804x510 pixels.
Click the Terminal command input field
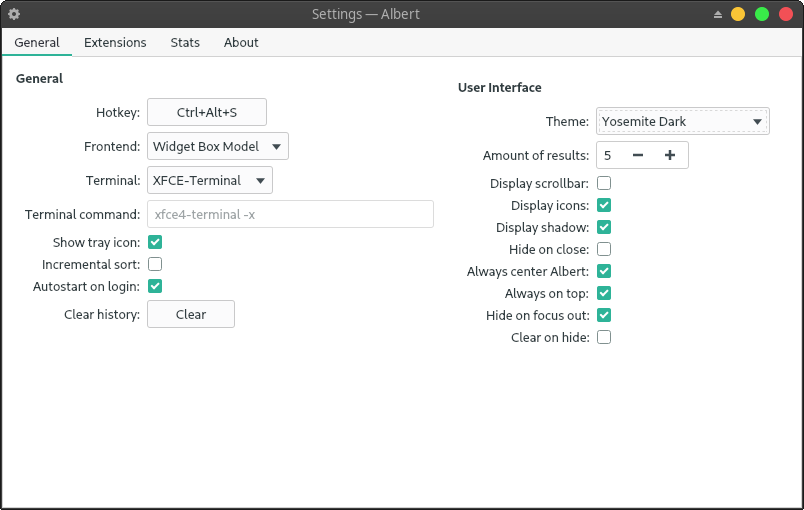point(290,214)
